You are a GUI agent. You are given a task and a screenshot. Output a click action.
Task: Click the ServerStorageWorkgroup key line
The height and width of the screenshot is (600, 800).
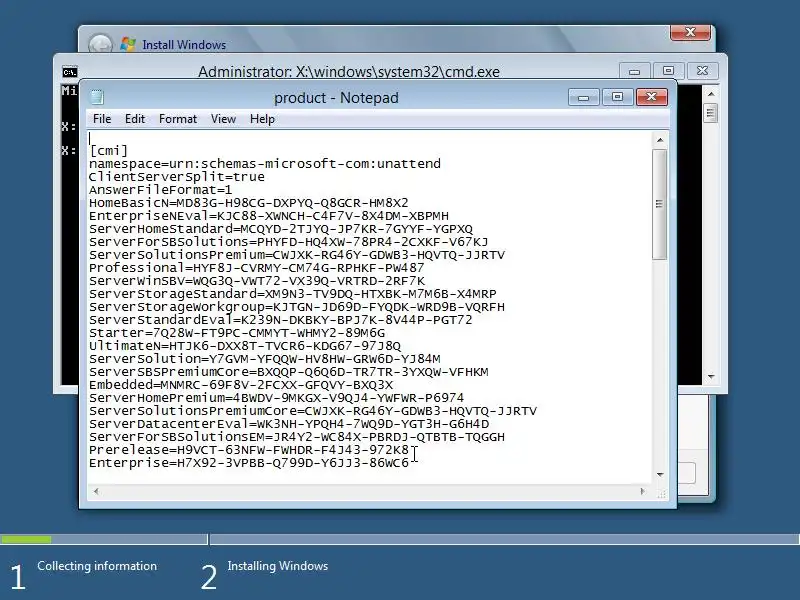tap(297, 307)
